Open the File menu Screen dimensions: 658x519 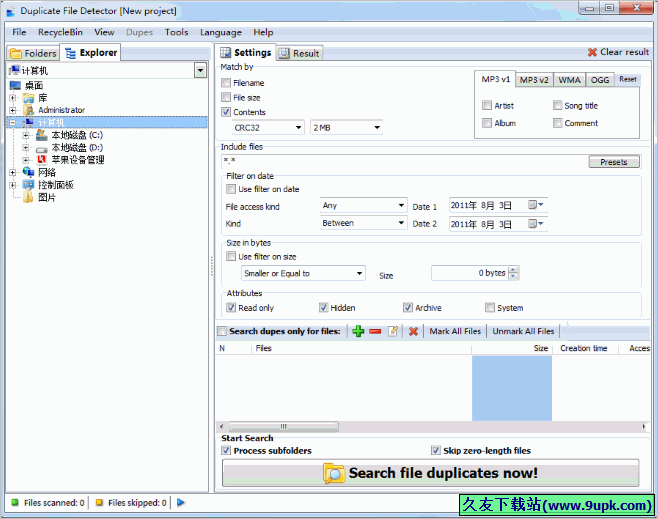pyautogui.click(x=19, y=32)
